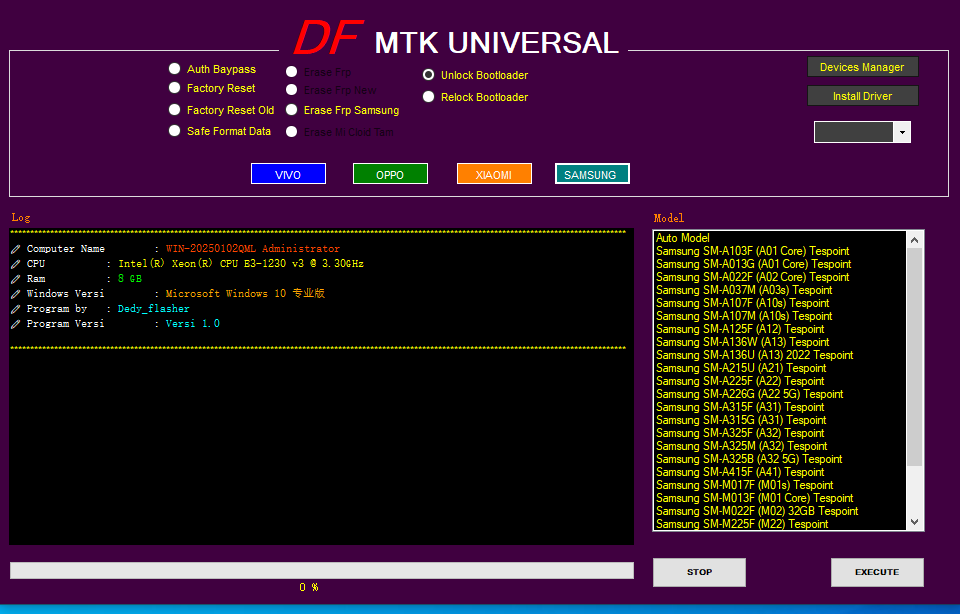Click the pencil icon beside Ram
Viewport: 960px width, 614px height.
[16, 279]
